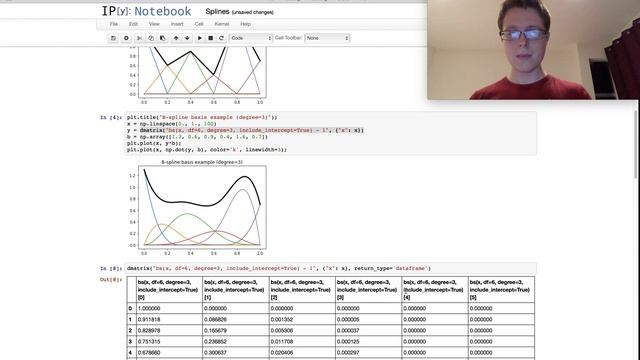Open the Edit menu
This screenshot has width=640, height=360.
point(133,24)
